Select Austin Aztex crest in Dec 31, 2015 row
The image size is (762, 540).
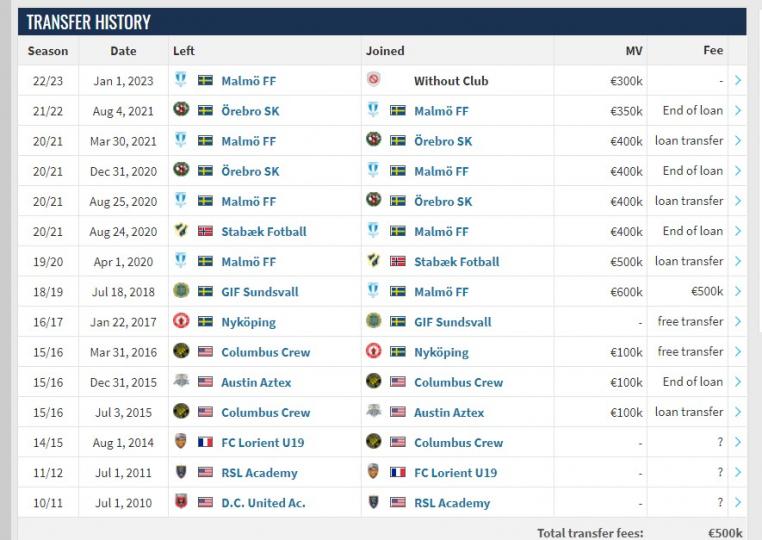tap(181, 382)
